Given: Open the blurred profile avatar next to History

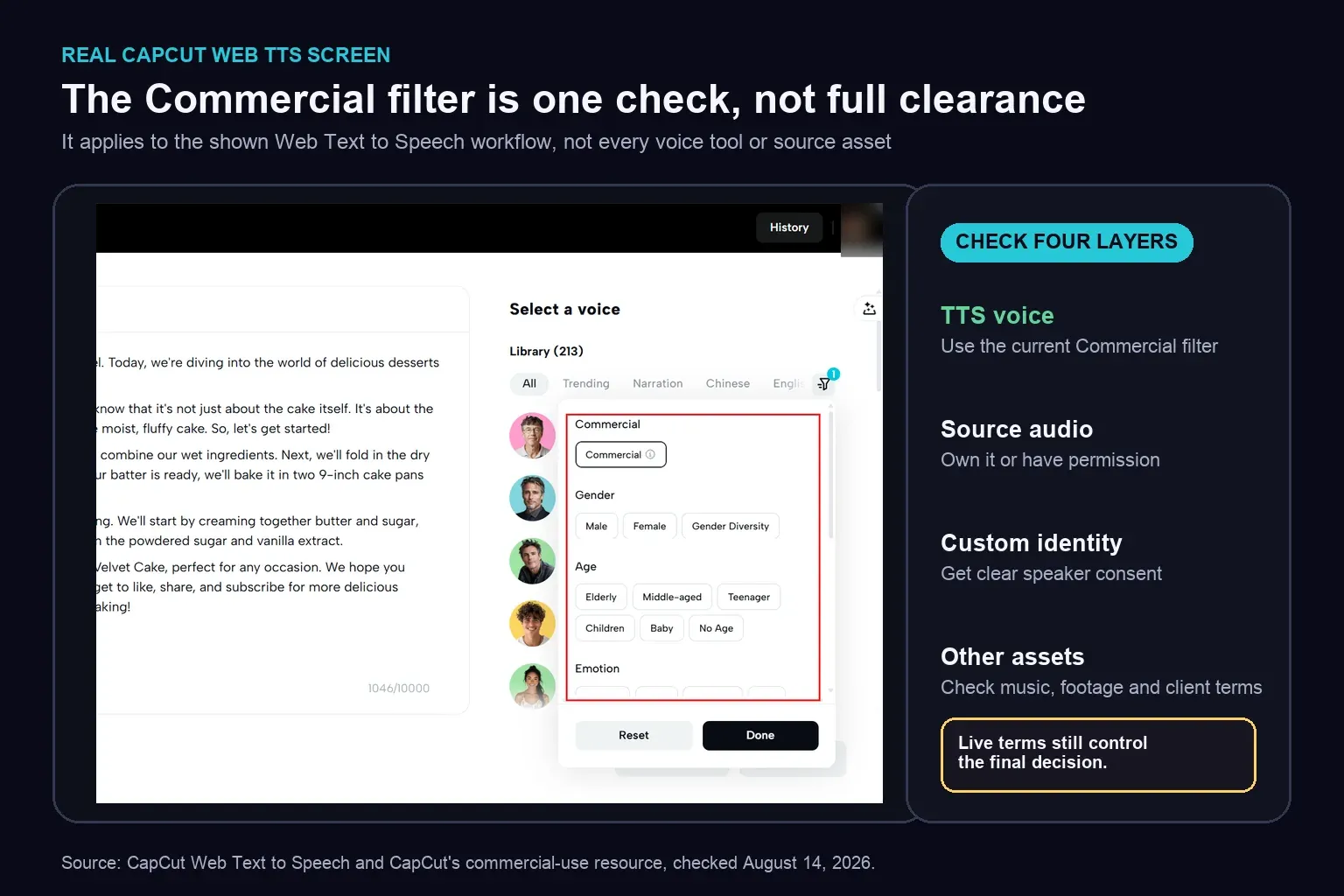Looking at the screenshot, I should (861, 229).
